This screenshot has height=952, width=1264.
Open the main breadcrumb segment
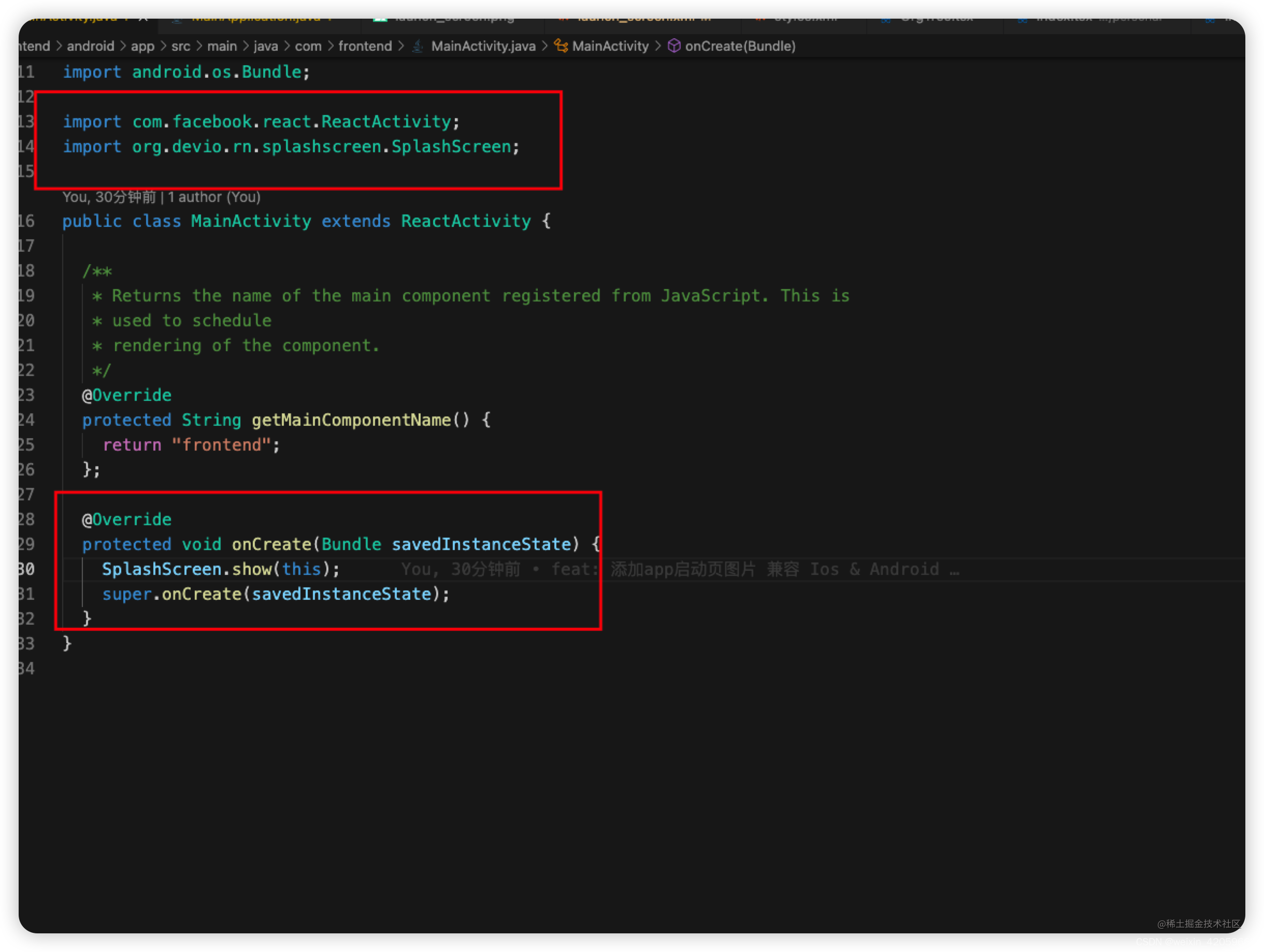[x=222, y=46]
